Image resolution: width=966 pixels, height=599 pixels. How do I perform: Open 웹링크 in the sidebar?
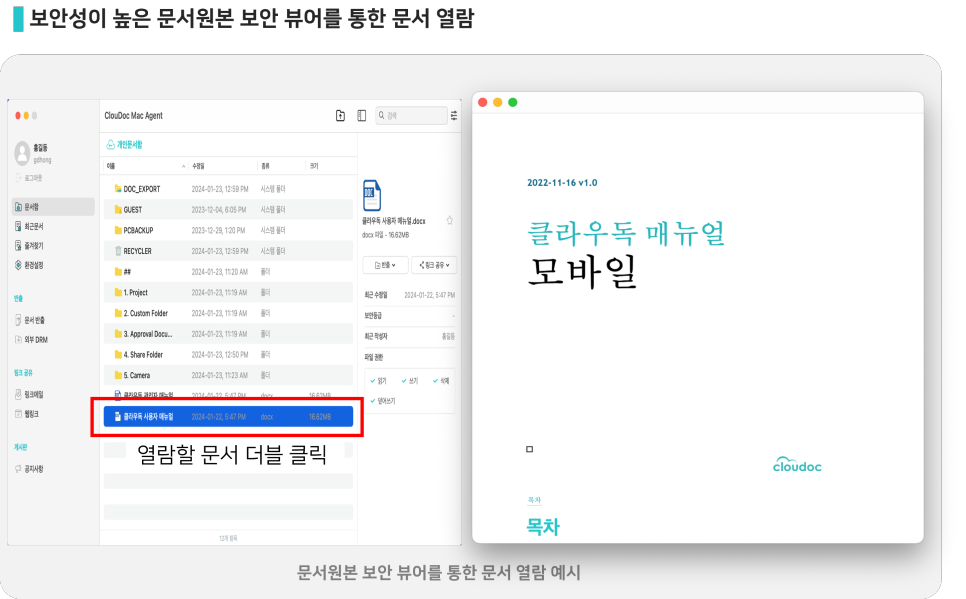(26, 414)
